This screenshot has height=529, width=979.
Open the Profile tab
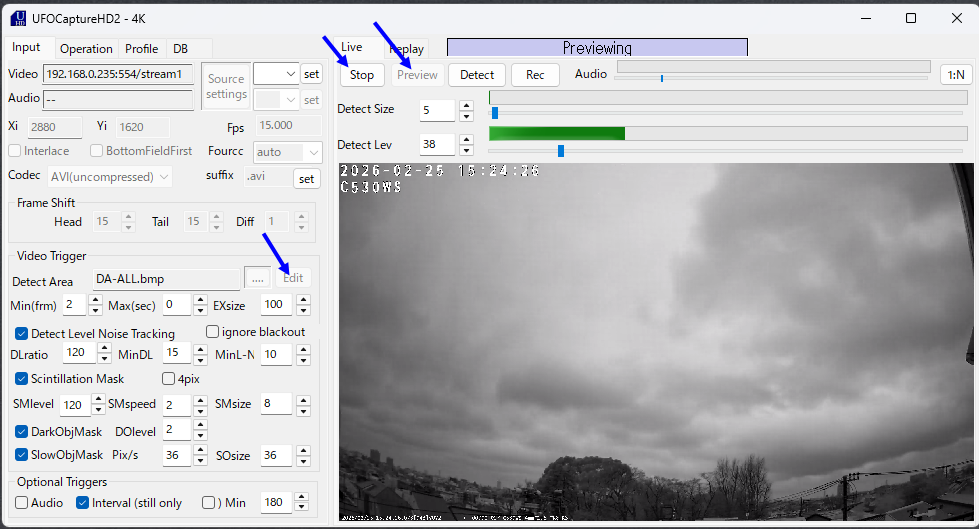(141, 49)
